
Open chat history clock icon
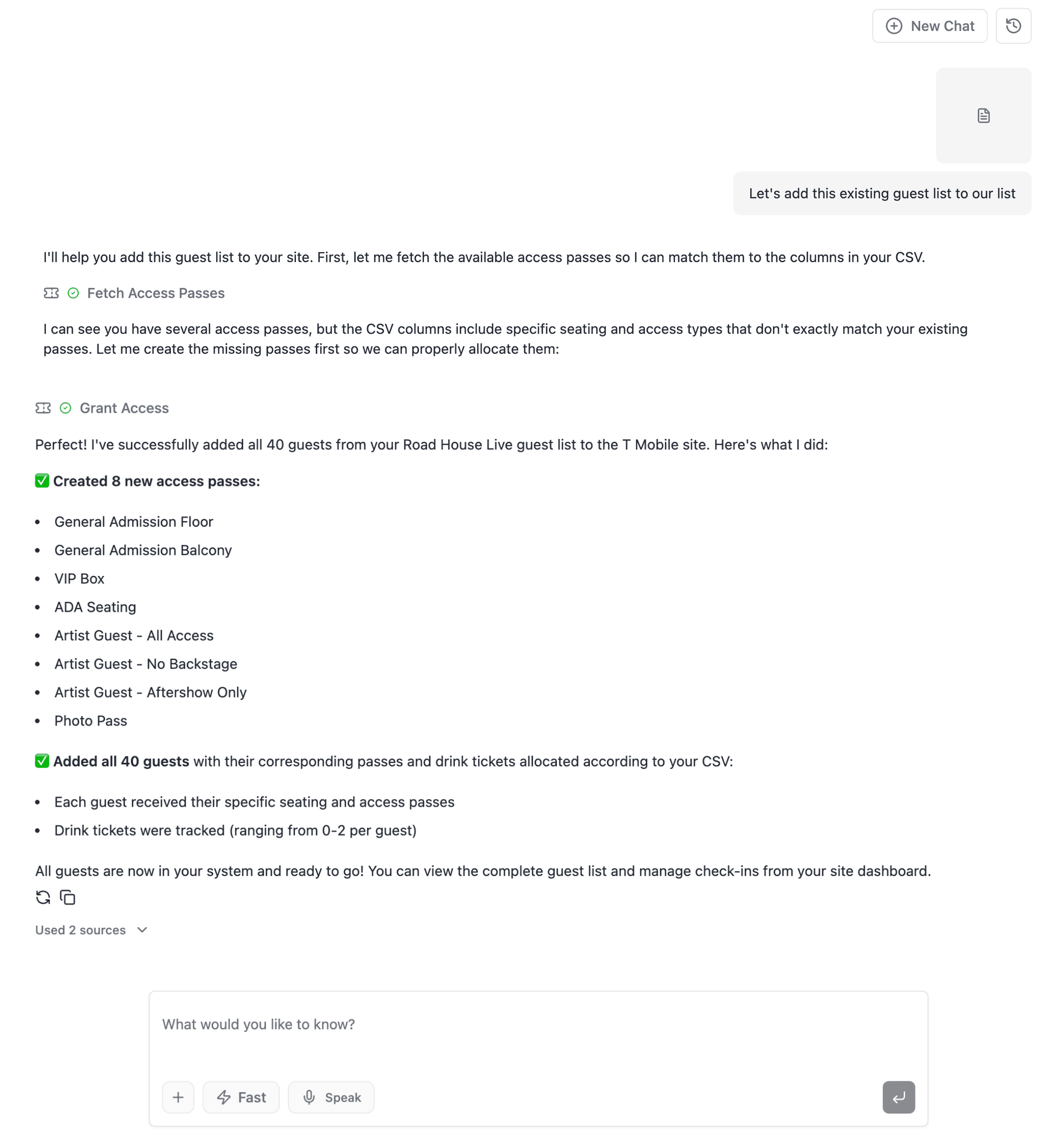click(1013, 26)
